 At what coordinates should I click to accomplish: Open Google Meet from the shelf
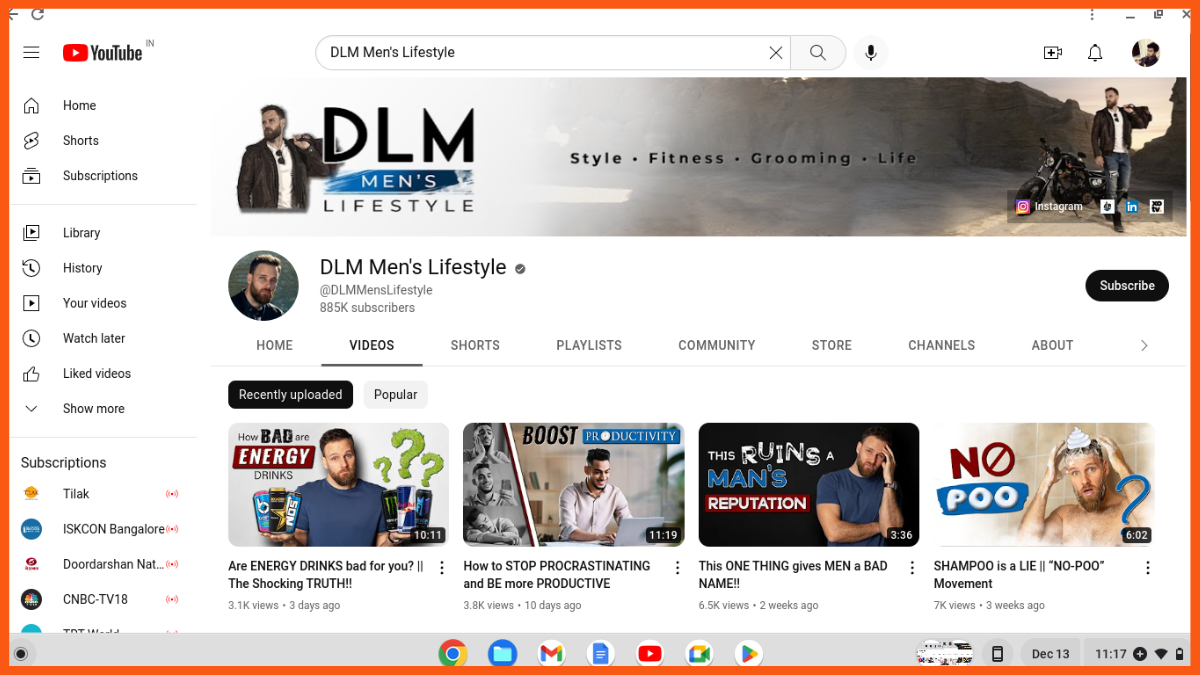coord(699,654)
